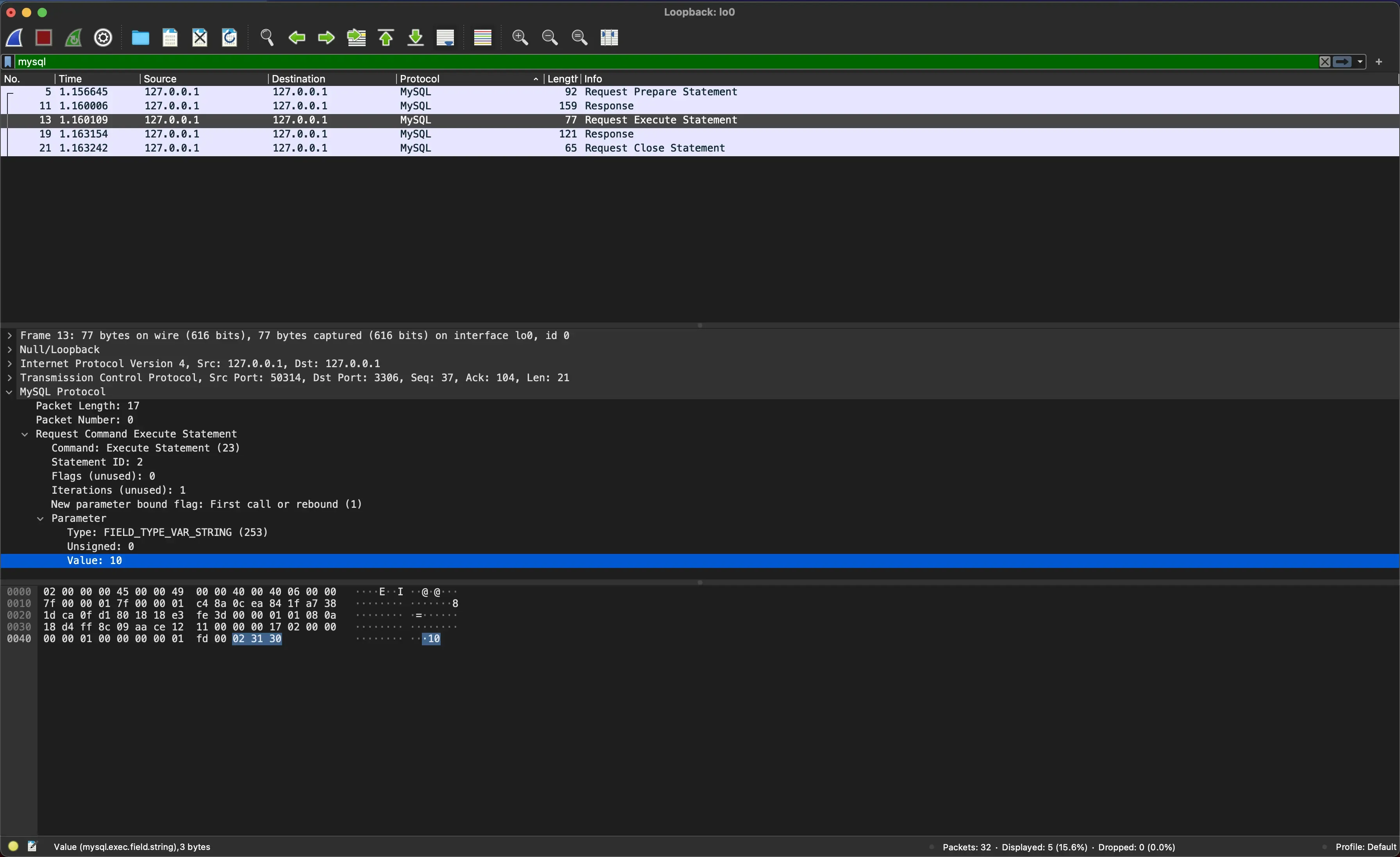Image resolution: width=1400 pixels, height=857 pixels.
Task: Open a capture file with folder icon
Action: pos(140,37)
